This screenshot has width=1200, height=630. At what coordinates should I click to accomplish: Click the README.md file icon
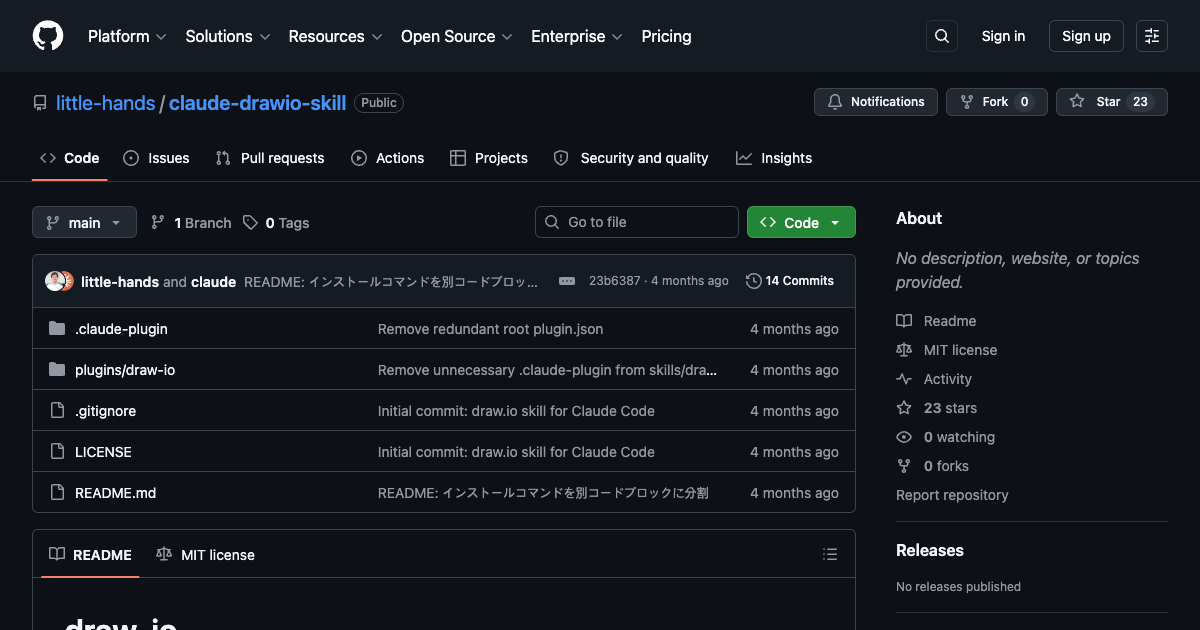click(57, 493)
